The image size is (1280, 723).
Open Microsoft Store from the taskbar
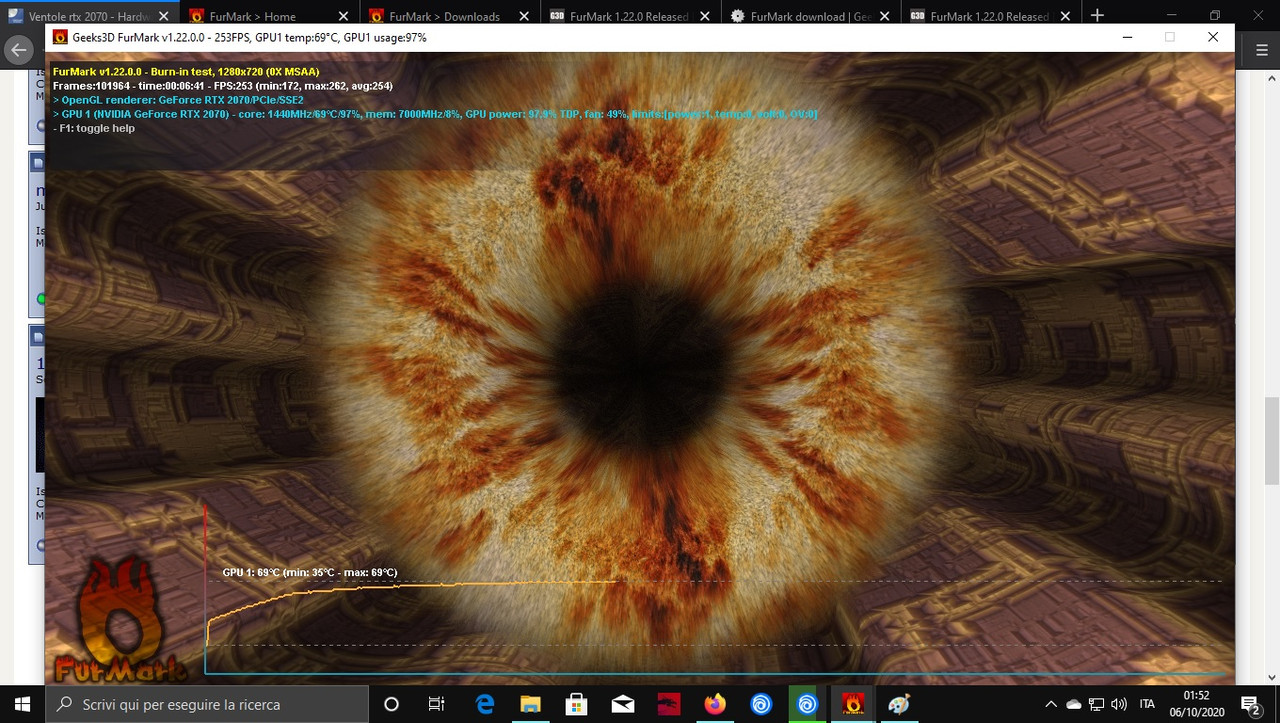pyautogui.click(x=576, y=704)
